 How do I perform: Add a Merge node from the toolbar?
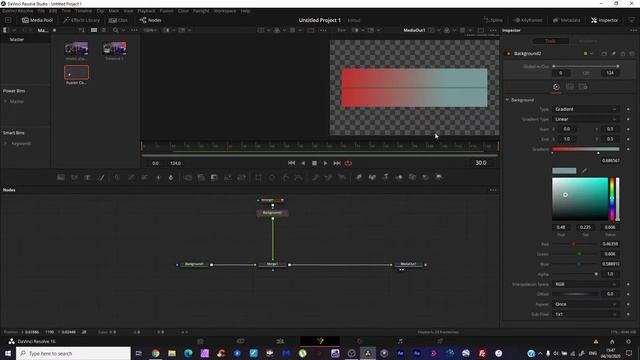click(188, 177)
